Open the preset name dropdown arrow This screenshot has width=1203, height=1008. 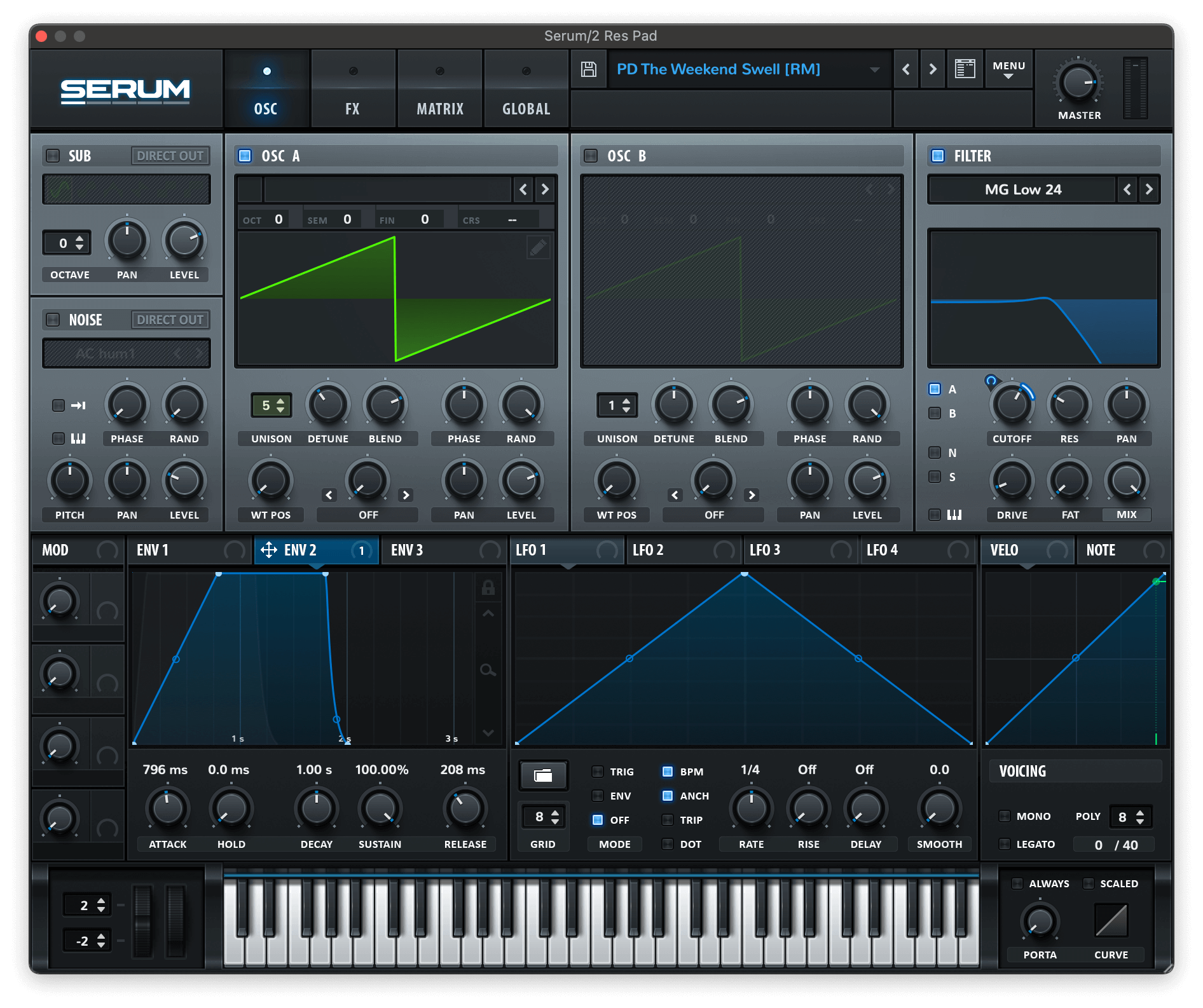[875, 69]
